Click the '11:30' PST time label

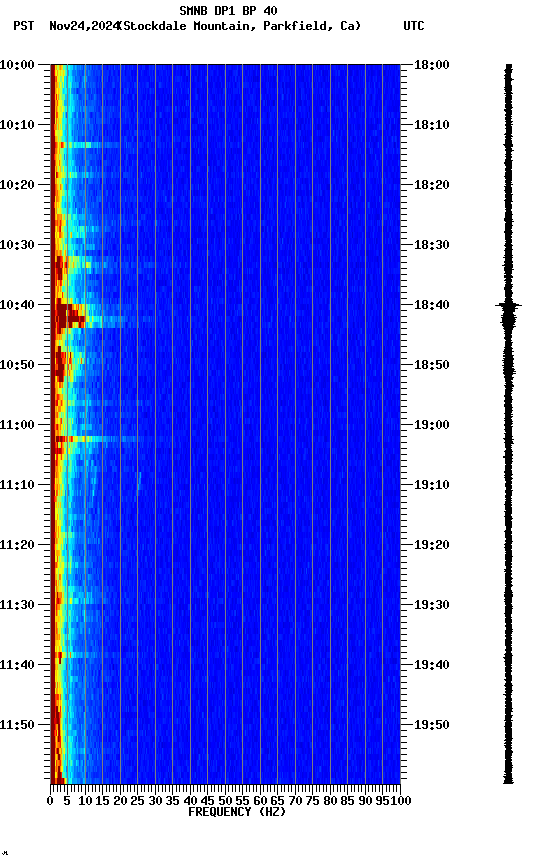(17, 606)
